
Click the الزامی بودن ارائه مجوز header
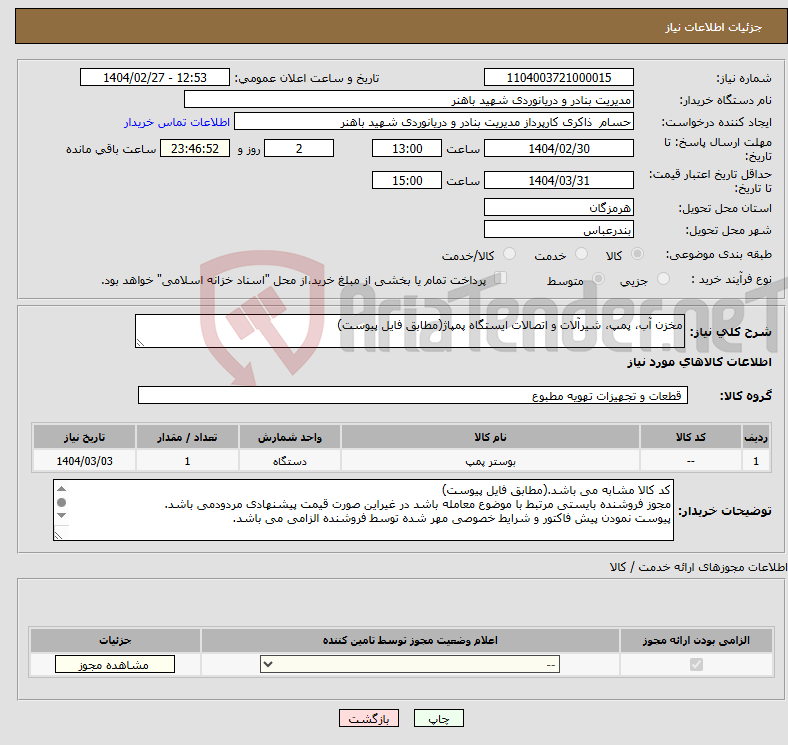[x=696, y=640]
